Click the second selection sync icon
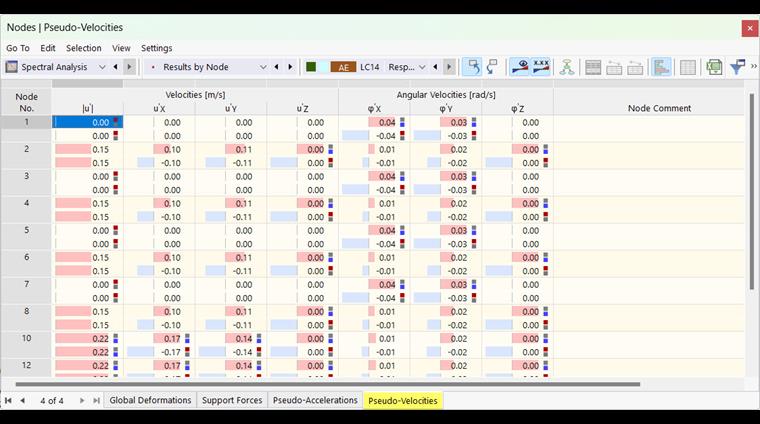Image resolution: width=760 pixels, height=424 pixels. (x=492, y=67)
